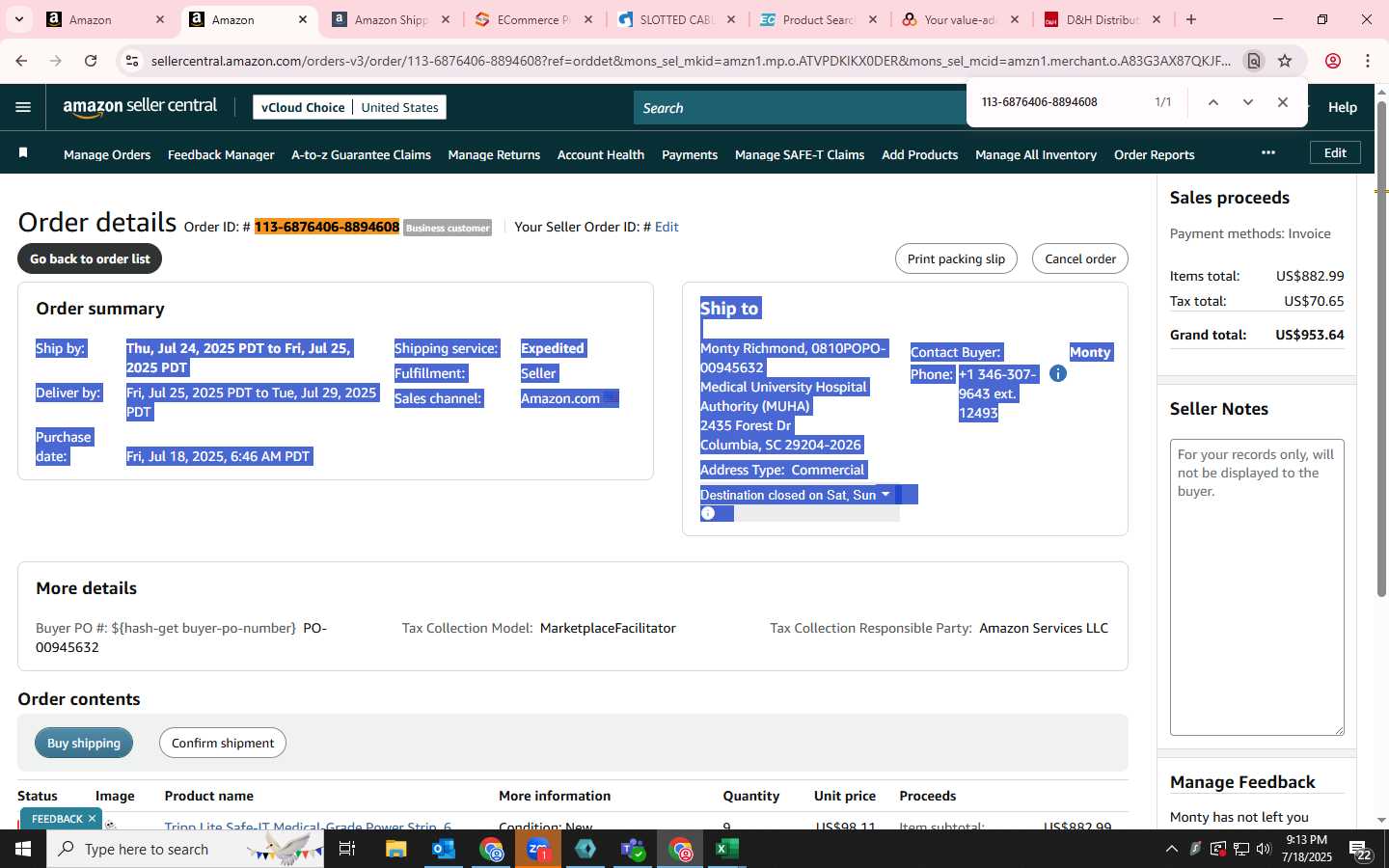Open Zoom from the taskbar
The width and height of the screenshot is (1389, 868).
point(538,849)
